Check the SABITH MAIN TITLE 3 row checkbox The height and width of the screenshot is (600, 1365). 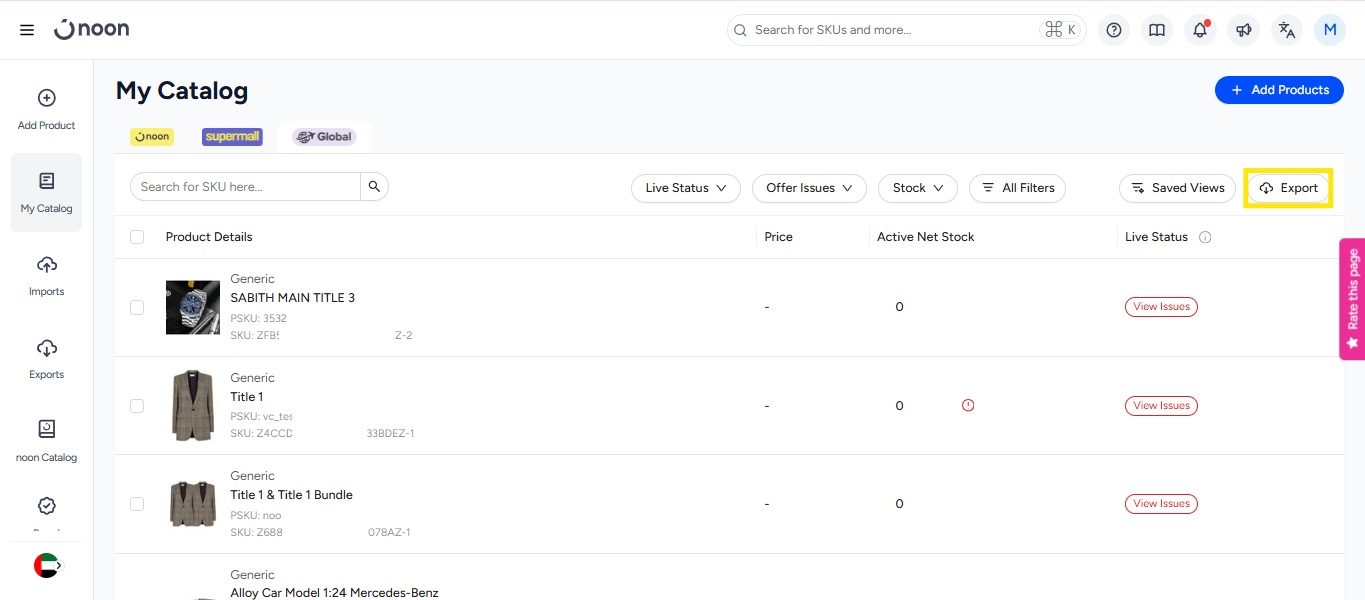(x=137, y=307)
